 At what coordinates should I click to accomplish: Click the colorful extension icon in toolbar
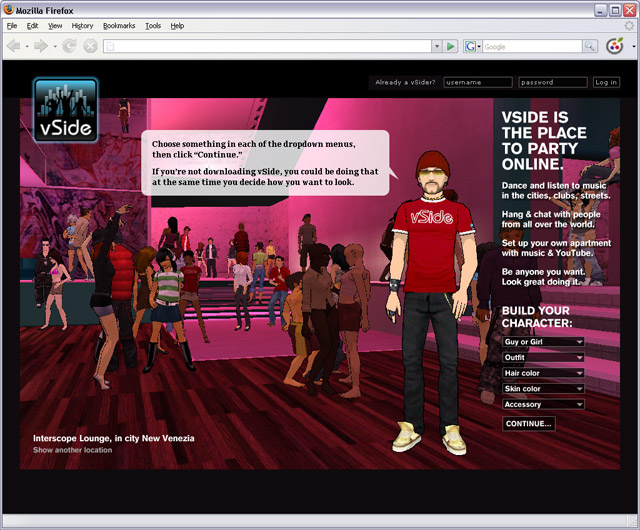click(x=615, y=46)
